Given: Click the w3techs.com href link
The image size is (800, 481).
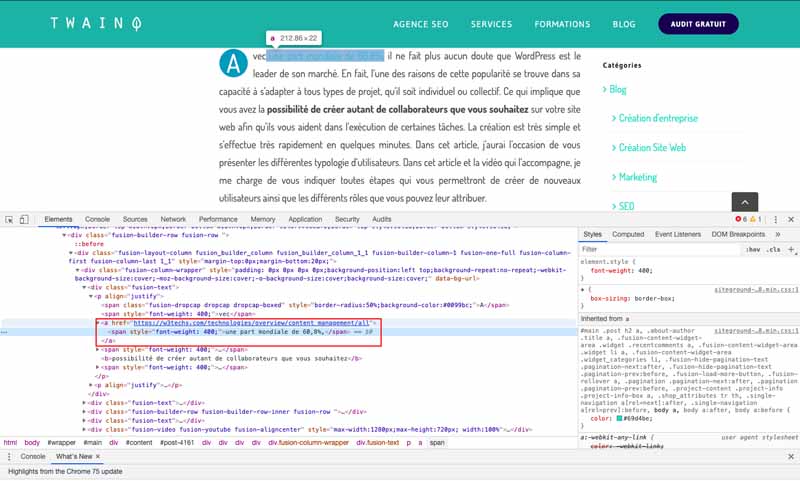Looking at the screenshot, I should click(x=251, y=323).
